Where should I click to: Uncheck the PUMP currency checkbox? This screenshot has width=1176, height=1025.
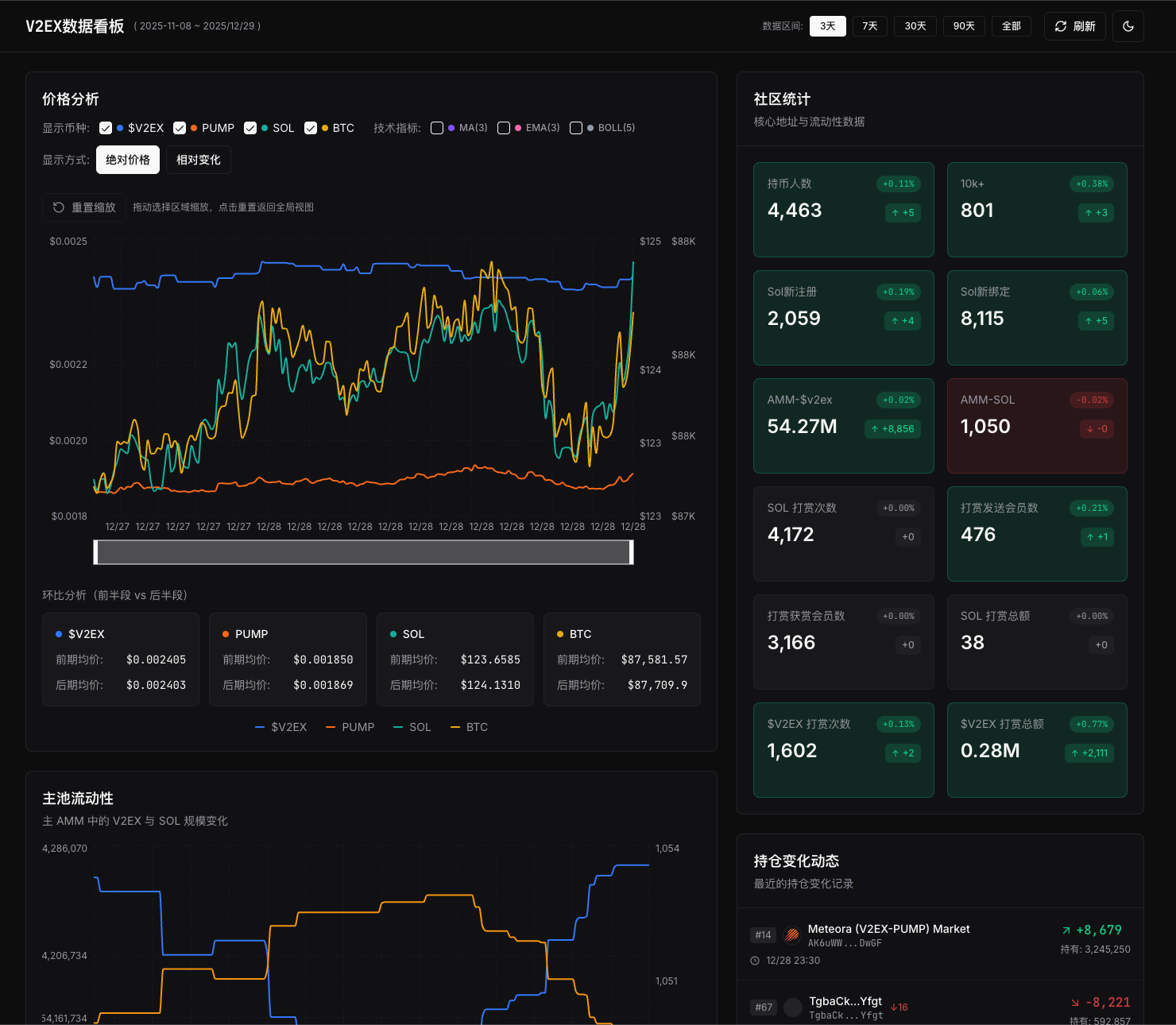point(180,128)
